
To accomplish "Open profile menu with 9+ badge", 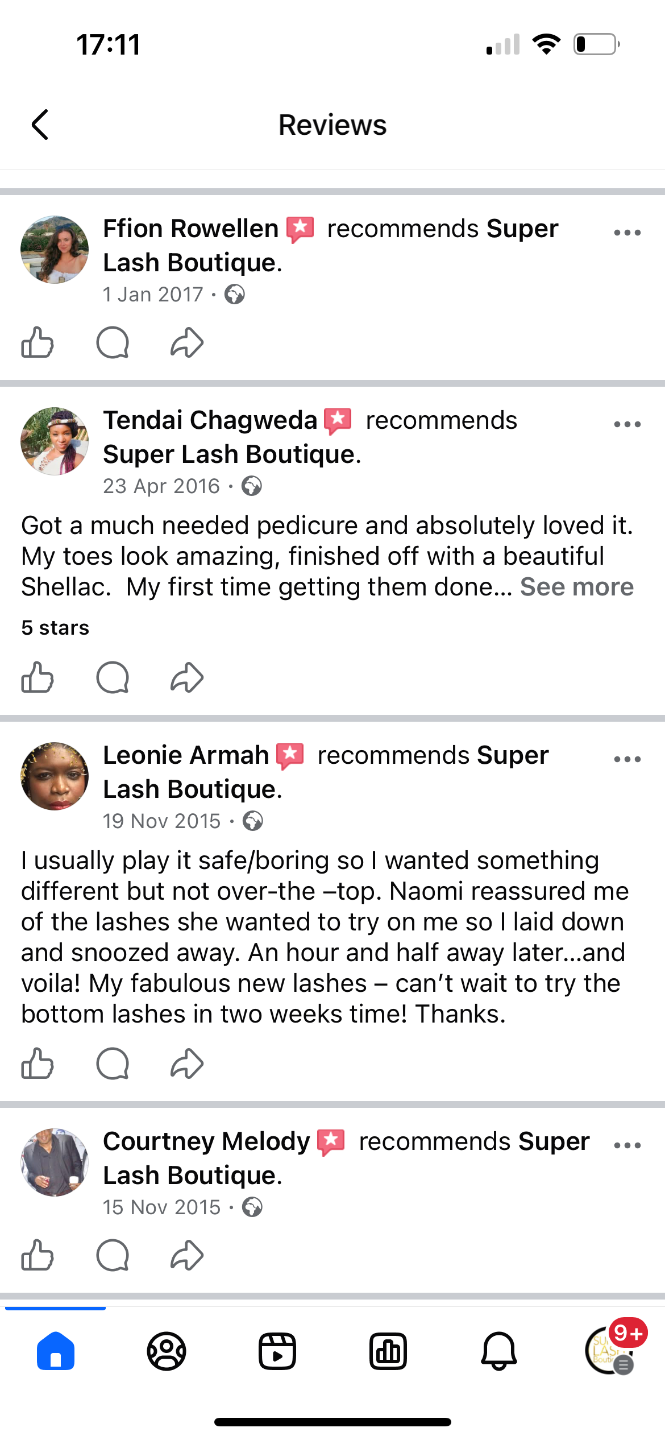I will (611, 1350).
